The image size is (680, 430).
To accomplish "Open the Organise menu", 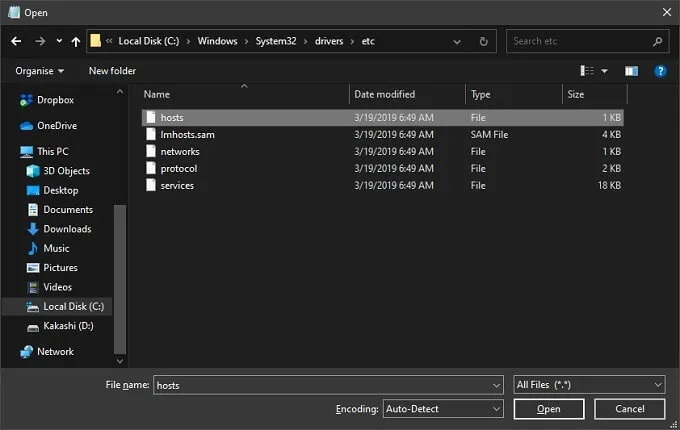I will (x=39, y=71).
